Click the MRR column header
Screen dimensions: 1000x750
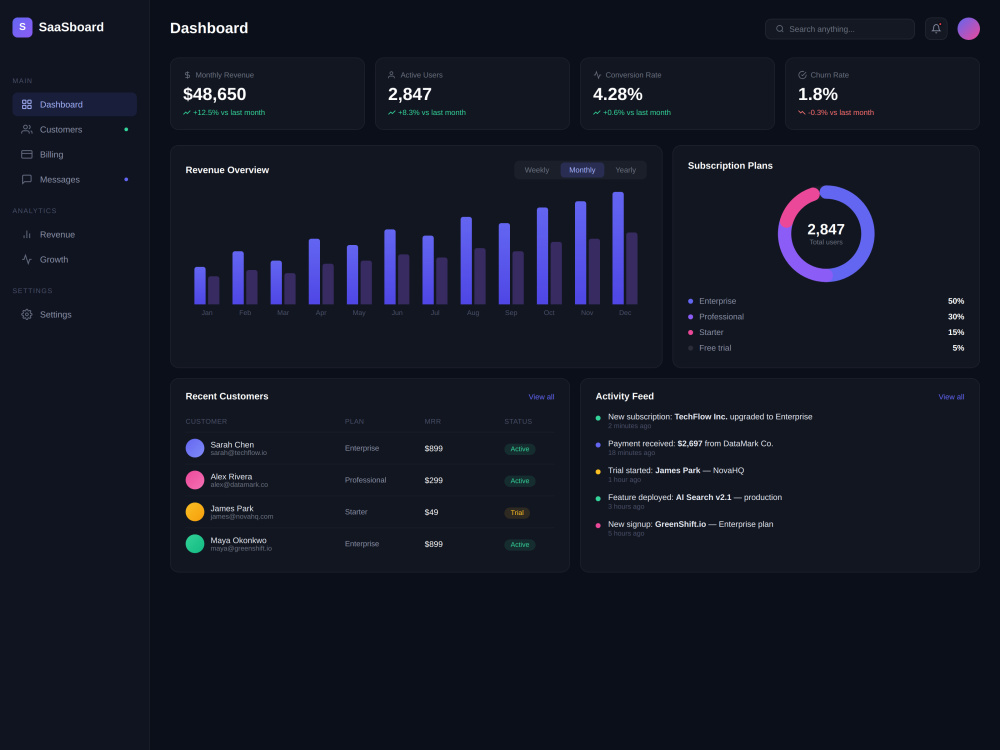pyautogui.click(x=432, y=422)
